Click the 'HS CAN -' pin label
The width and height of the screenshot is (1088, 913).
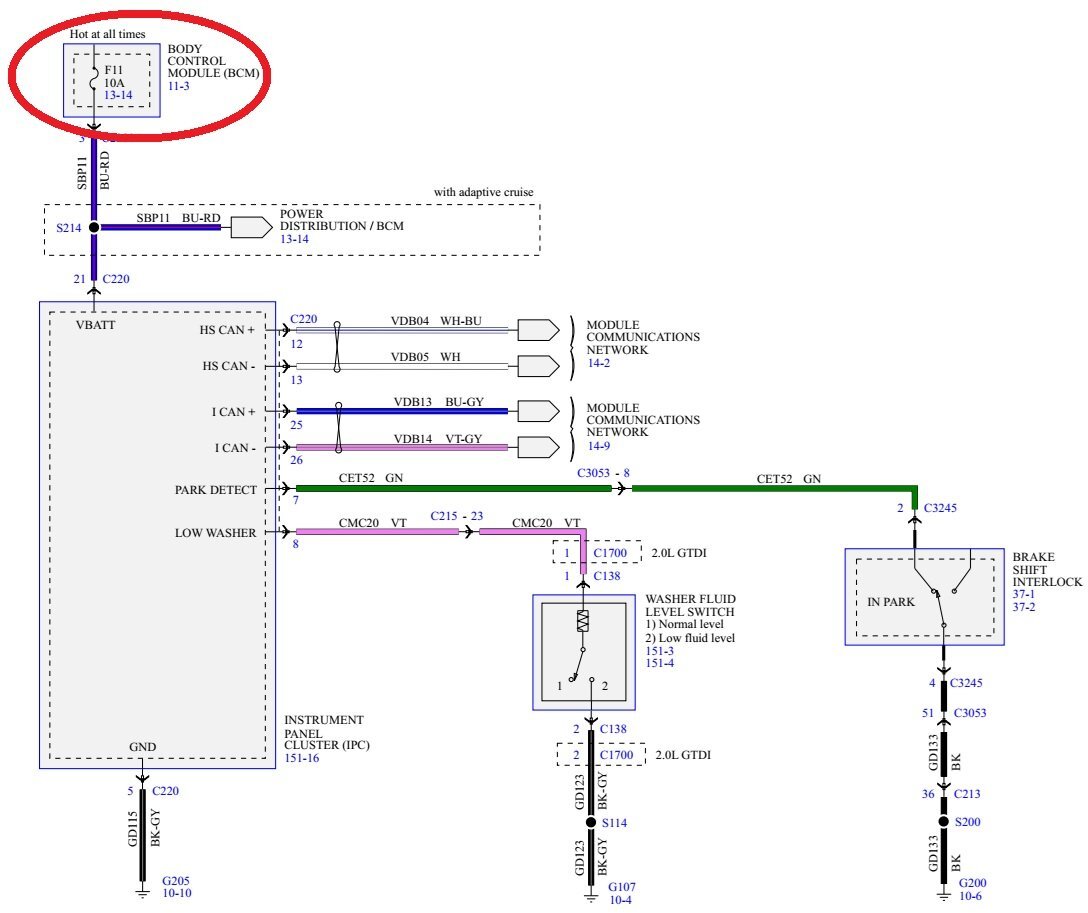[x=228, y=366]
